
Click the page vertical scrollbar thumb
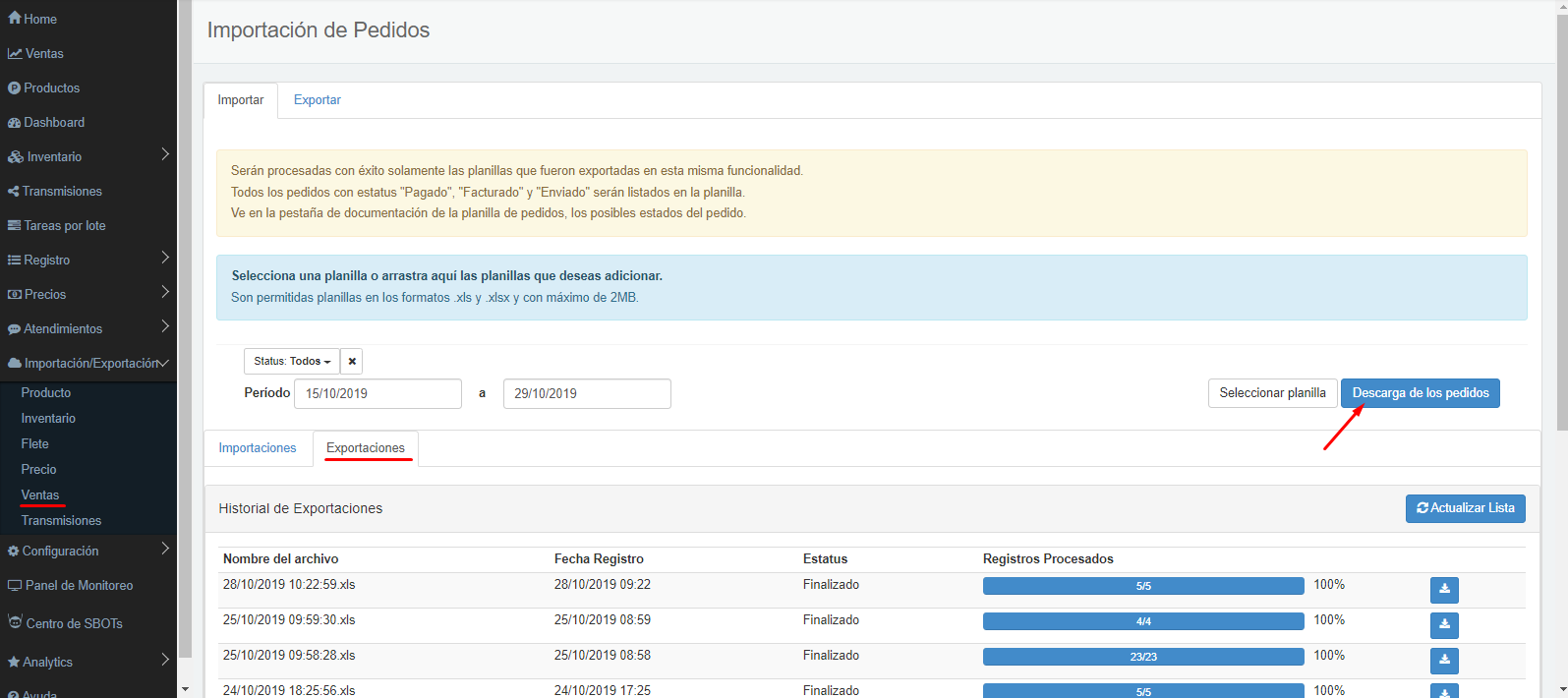point(1561,221)
